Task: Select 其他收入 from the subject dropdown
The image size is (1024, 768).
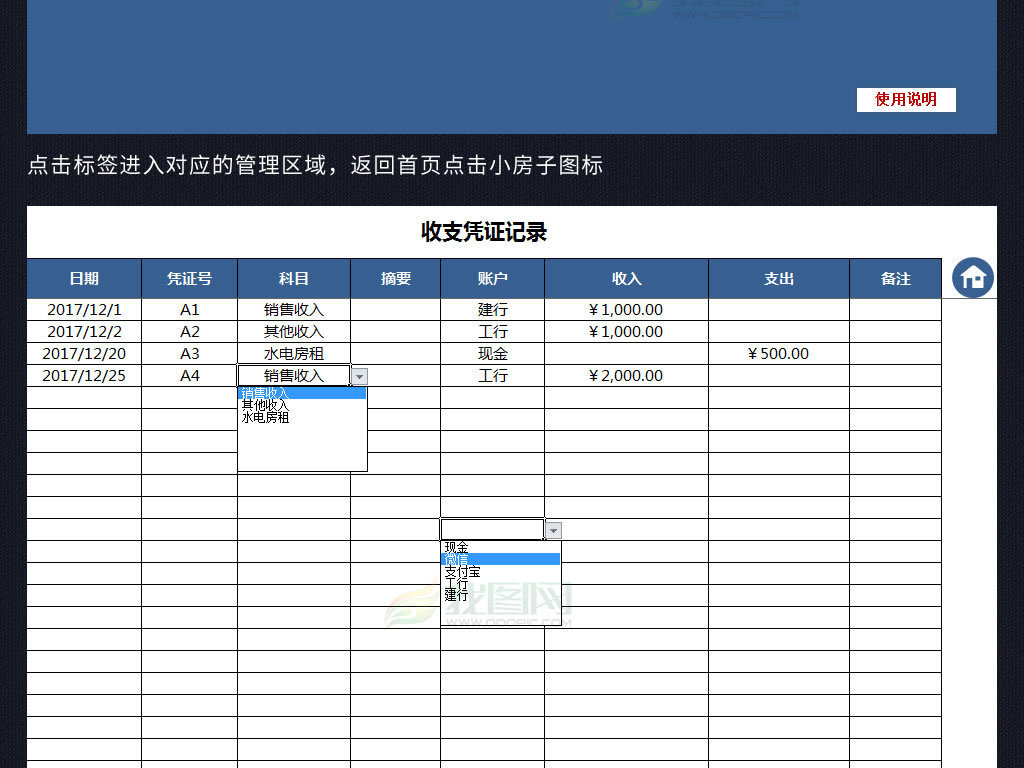Action: click(x=267, y=405)
